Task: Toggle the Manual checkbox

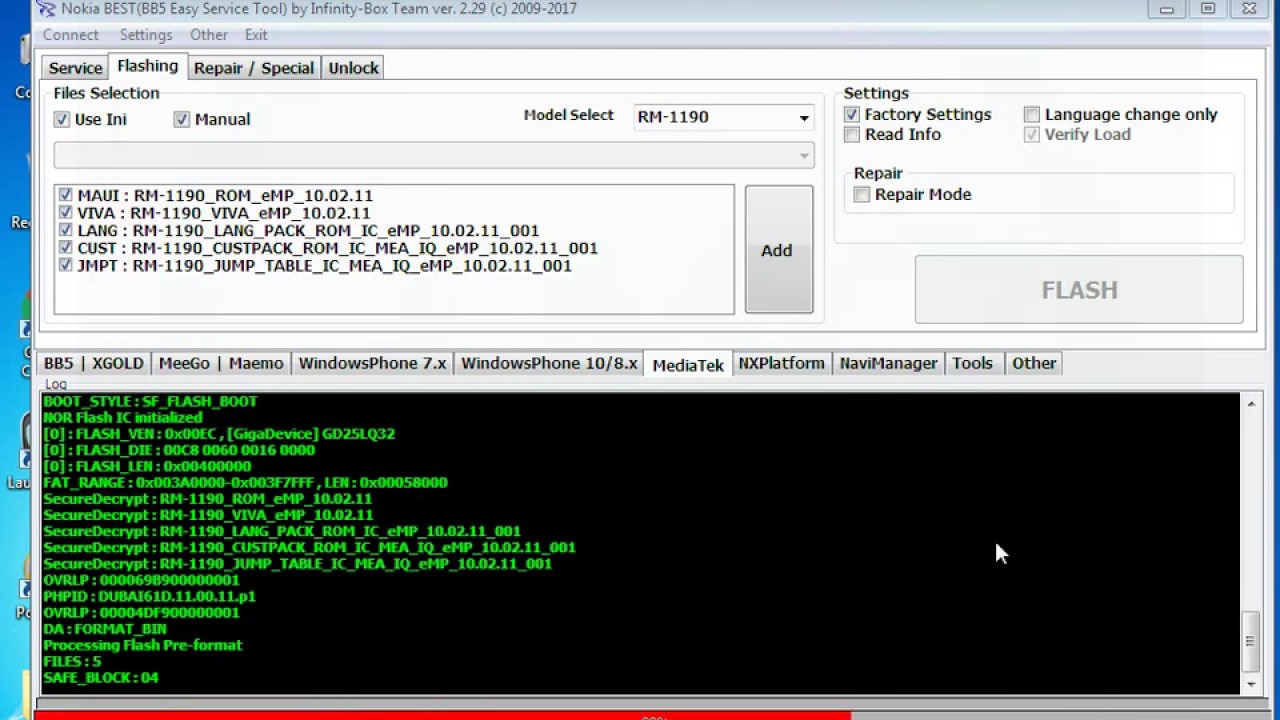Action: 181,119
